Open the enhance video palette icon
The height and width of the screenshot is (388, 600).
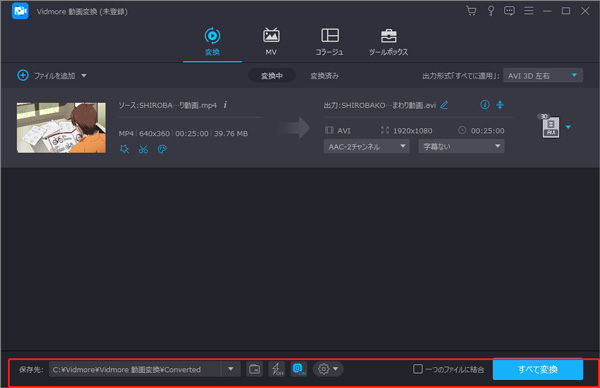(x=162, y=149)
